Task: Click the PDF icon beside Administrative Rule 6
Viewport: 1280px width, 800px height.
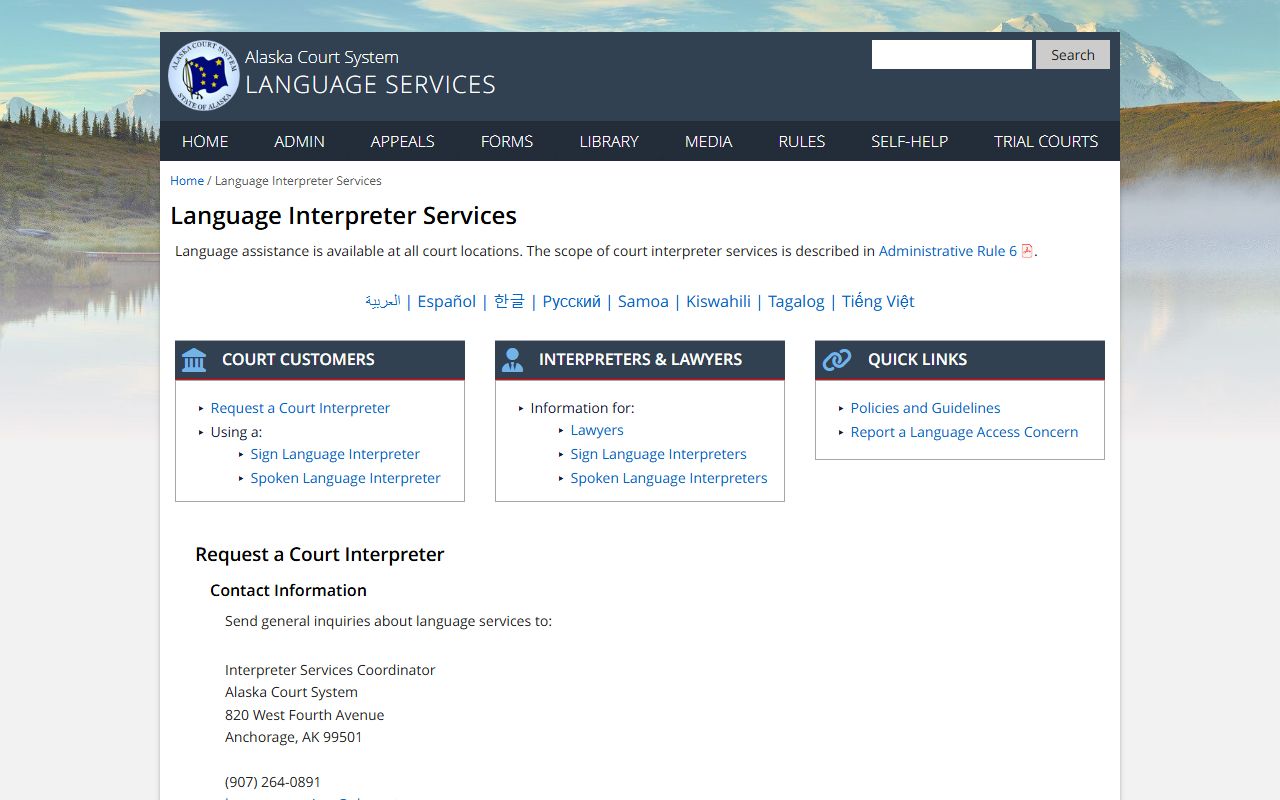Action: (1027, 251)
